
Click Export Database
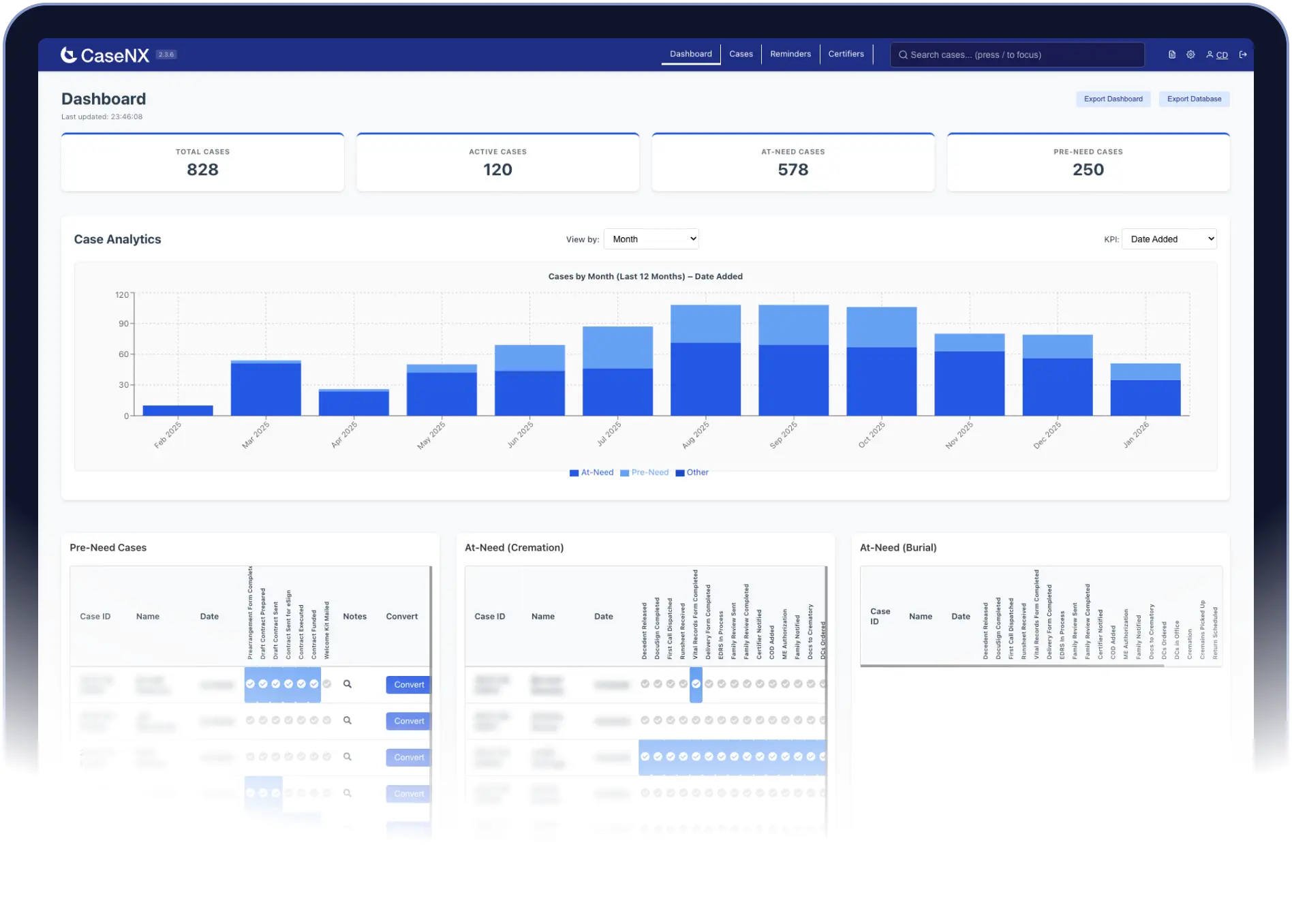click(1194, 99)
